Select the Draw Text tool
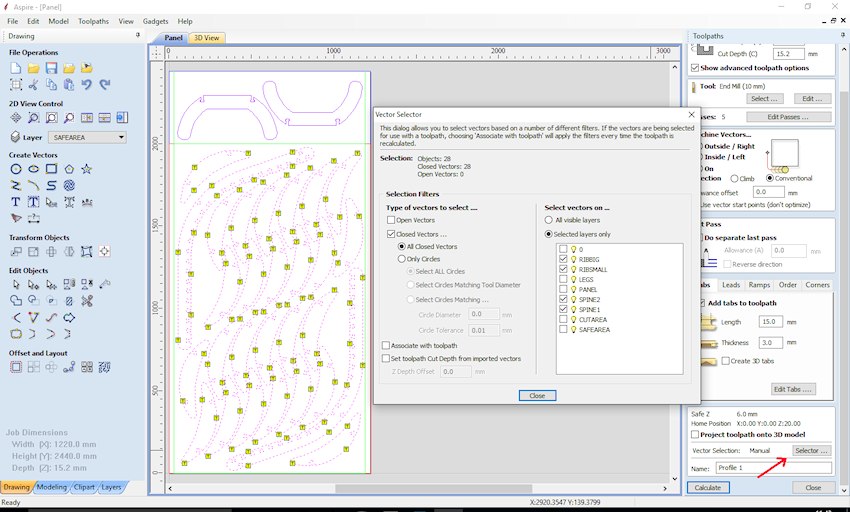The image size is (850, 512). click(x=16, y=202)
